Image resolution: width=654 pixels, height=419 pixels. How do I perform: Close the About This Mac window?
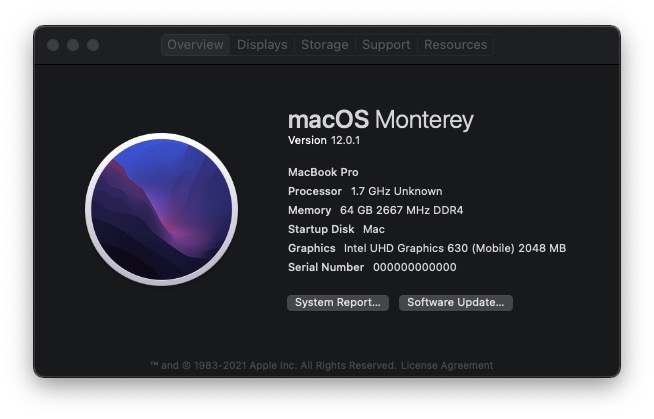tap(53, 45)
